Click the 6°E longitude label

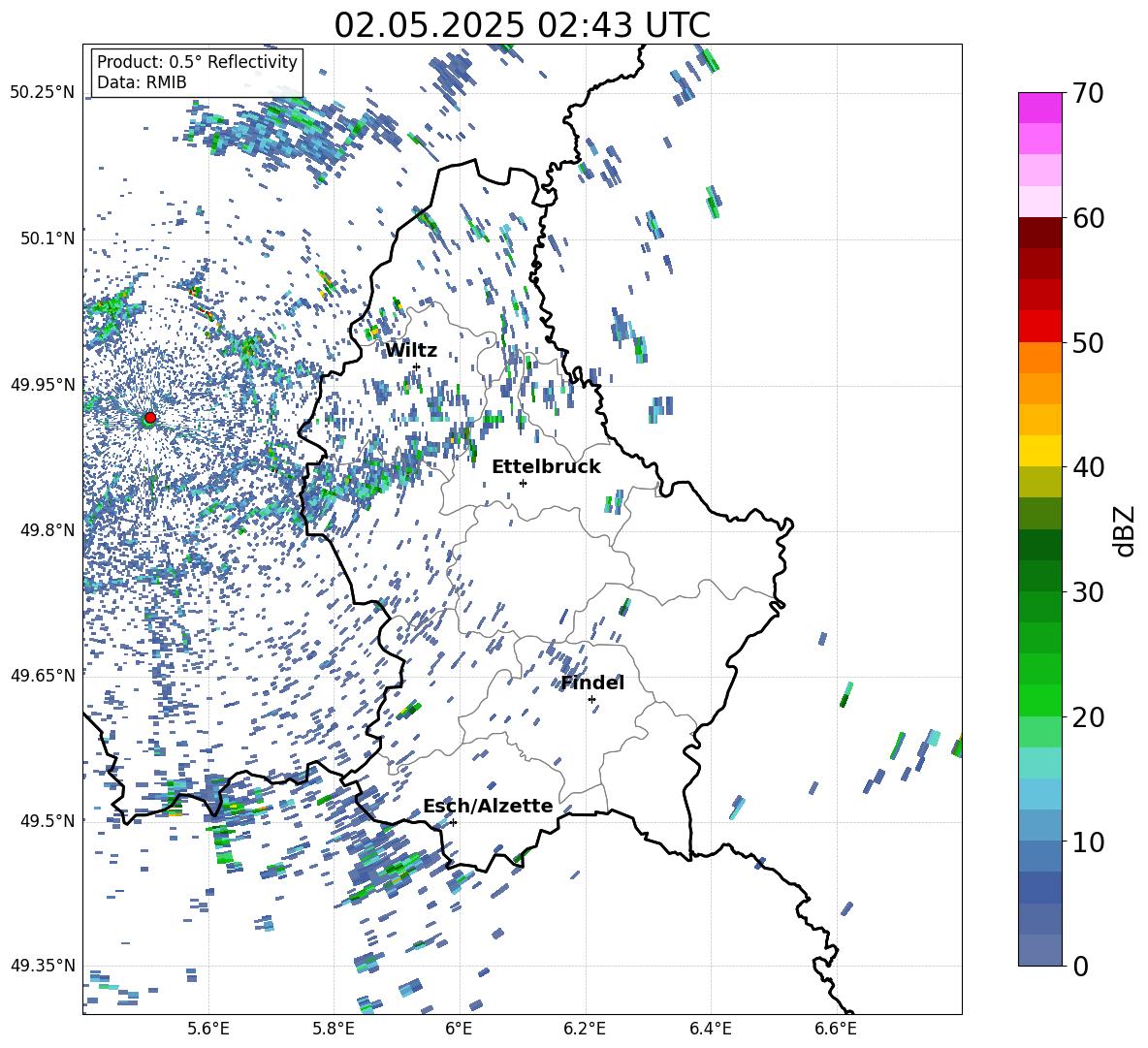[x=459, y=1030]
